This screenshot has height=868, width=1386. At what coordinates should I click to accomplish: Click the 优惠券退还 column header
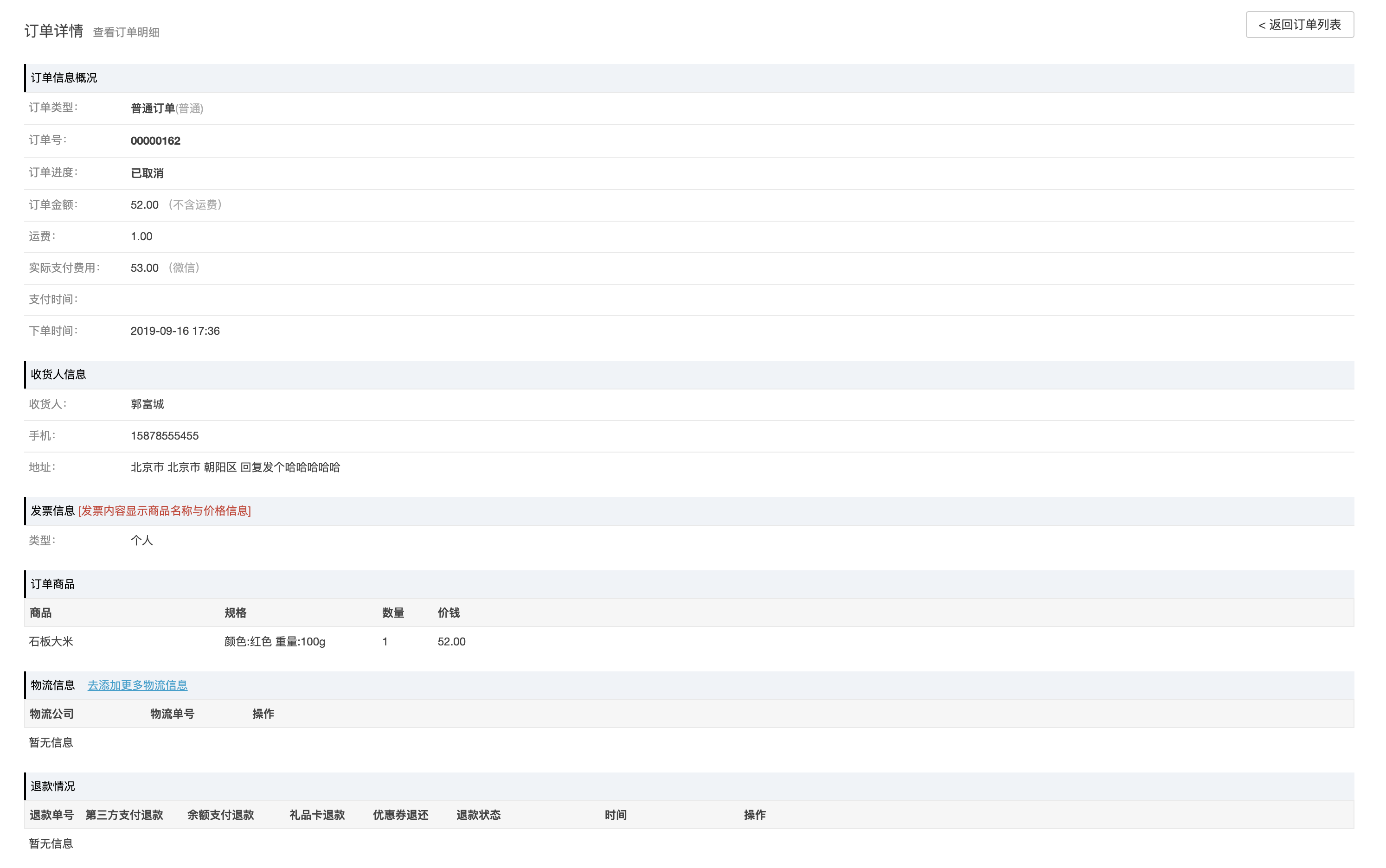401,815
